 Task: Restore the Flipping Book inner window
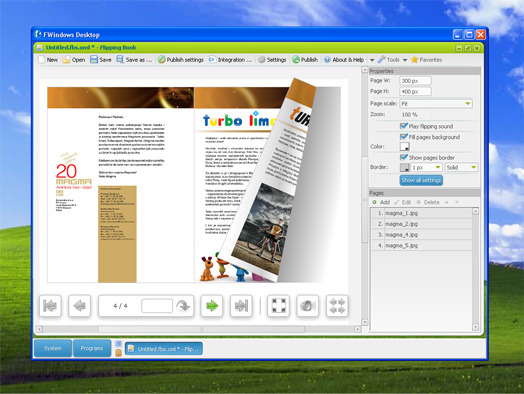[468, 48]
